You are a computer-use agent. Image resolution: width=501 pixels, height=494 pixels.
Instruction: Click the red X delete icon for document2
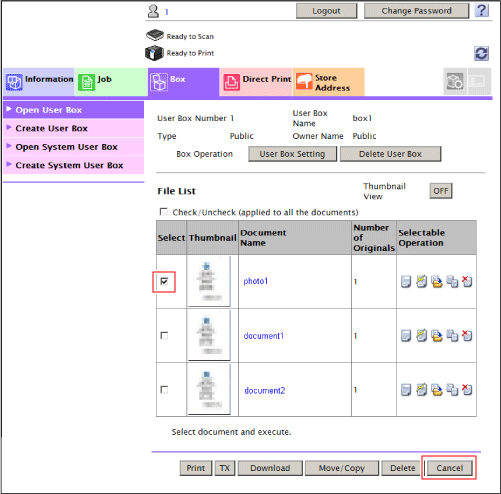pyautogui.click(x=467, y=389)
